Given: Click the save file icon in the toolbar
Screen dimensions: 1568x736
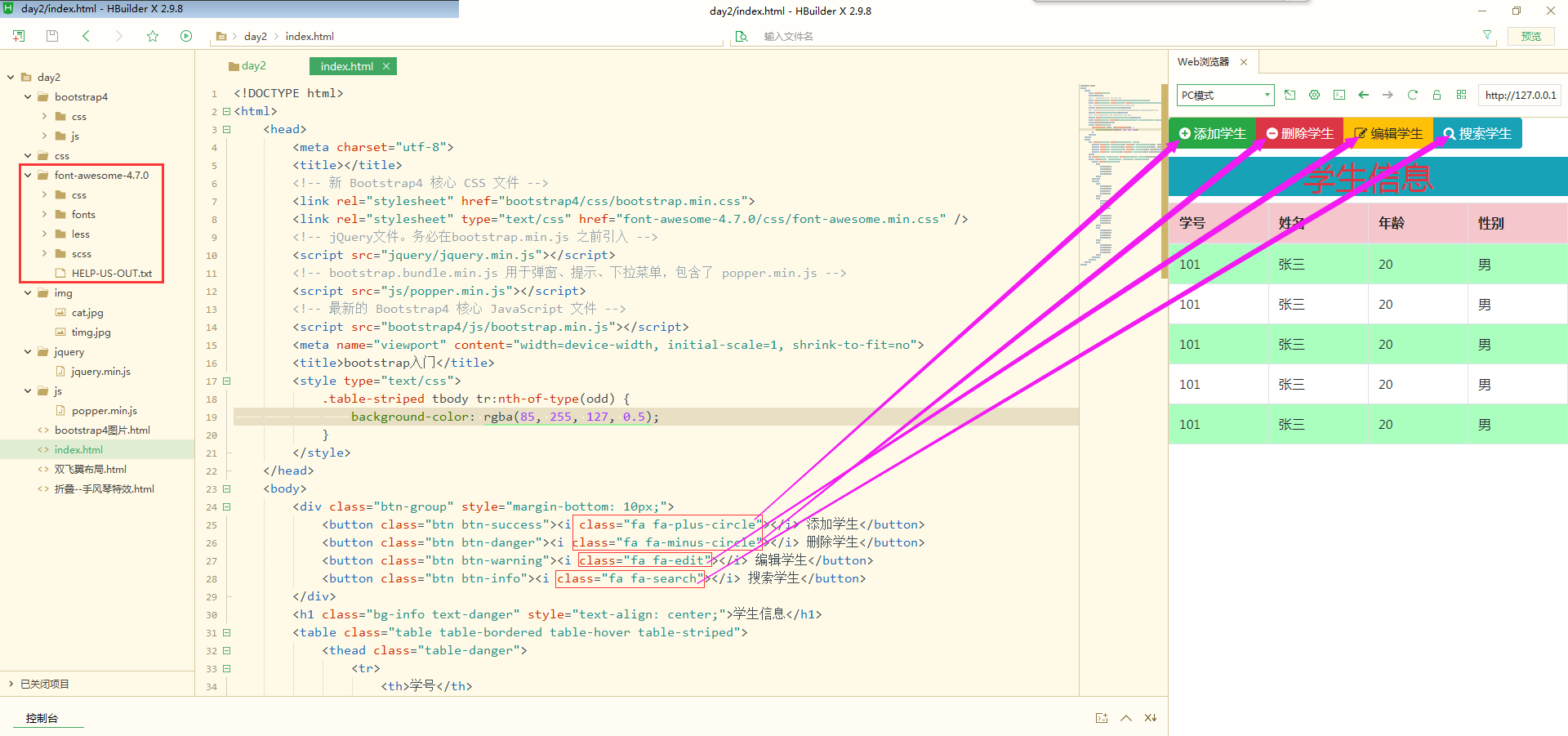Looking at the screenshot, I should tap(51, 36).
